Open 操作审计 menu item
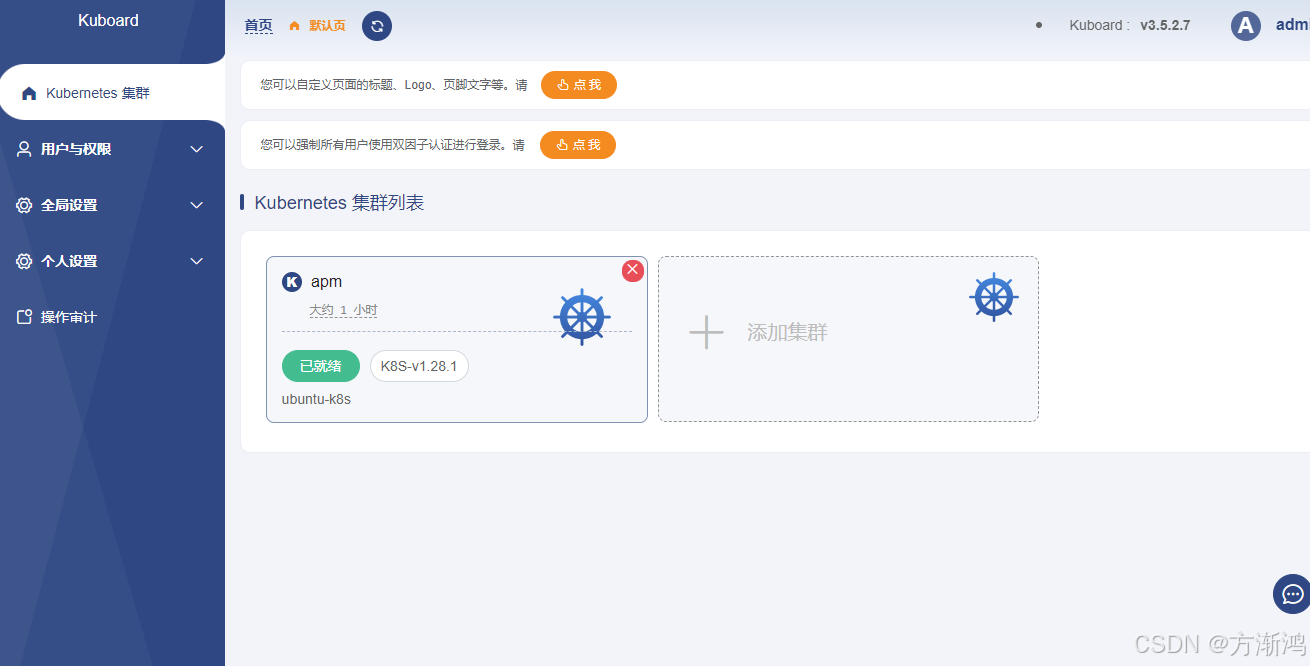 [112, 317]
